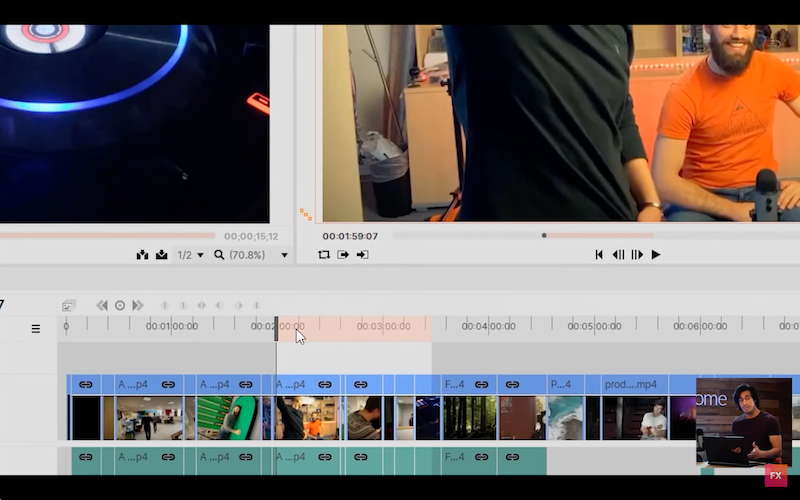Select the first black clip thumbnail
Screen dimensions: 800x500
86,418
